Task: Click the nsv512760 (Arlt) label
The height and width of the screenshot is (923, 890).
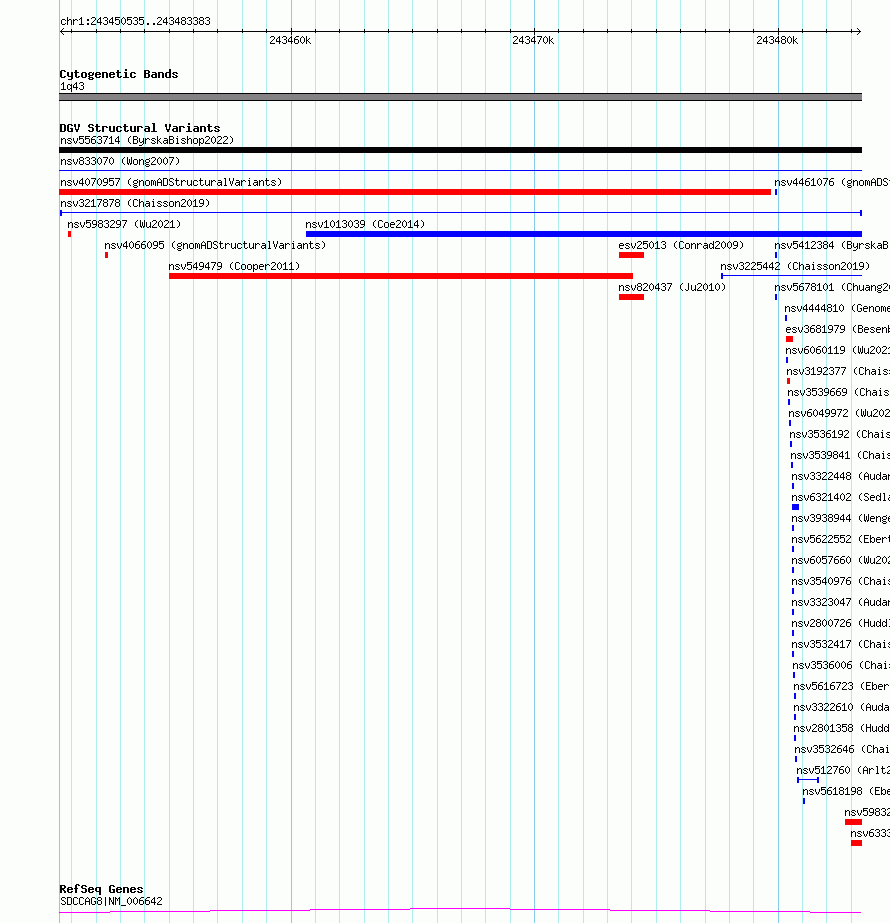Action: (x=843, y=771)
